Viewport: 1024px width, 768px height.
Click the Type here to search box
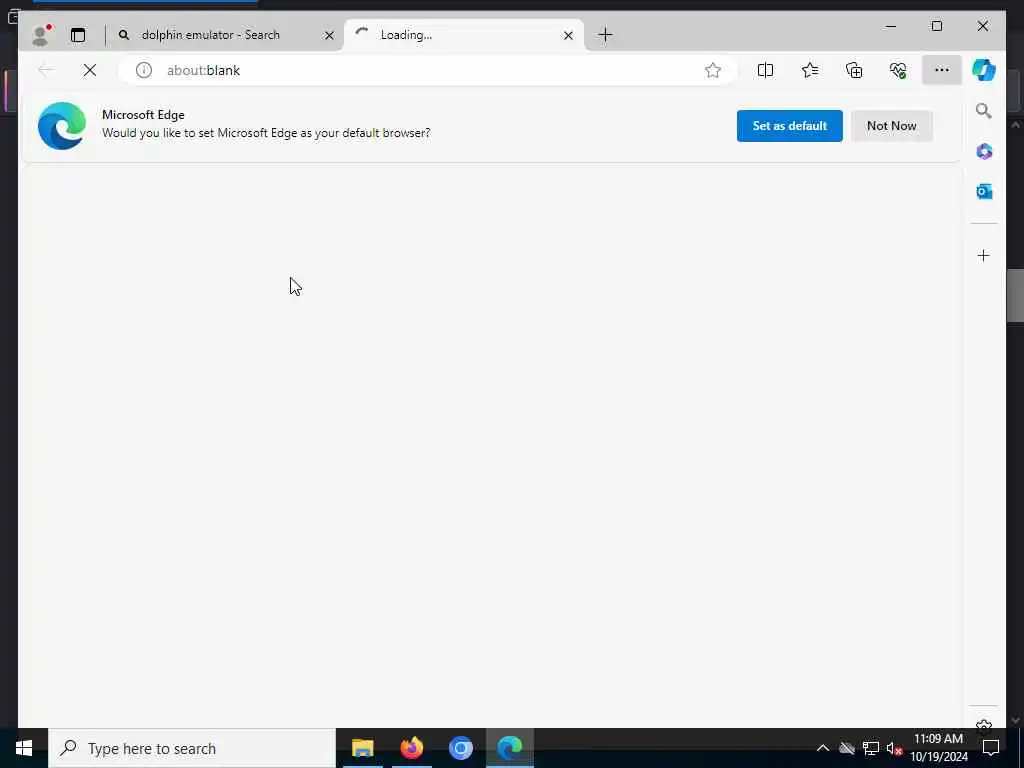[192, 748]
